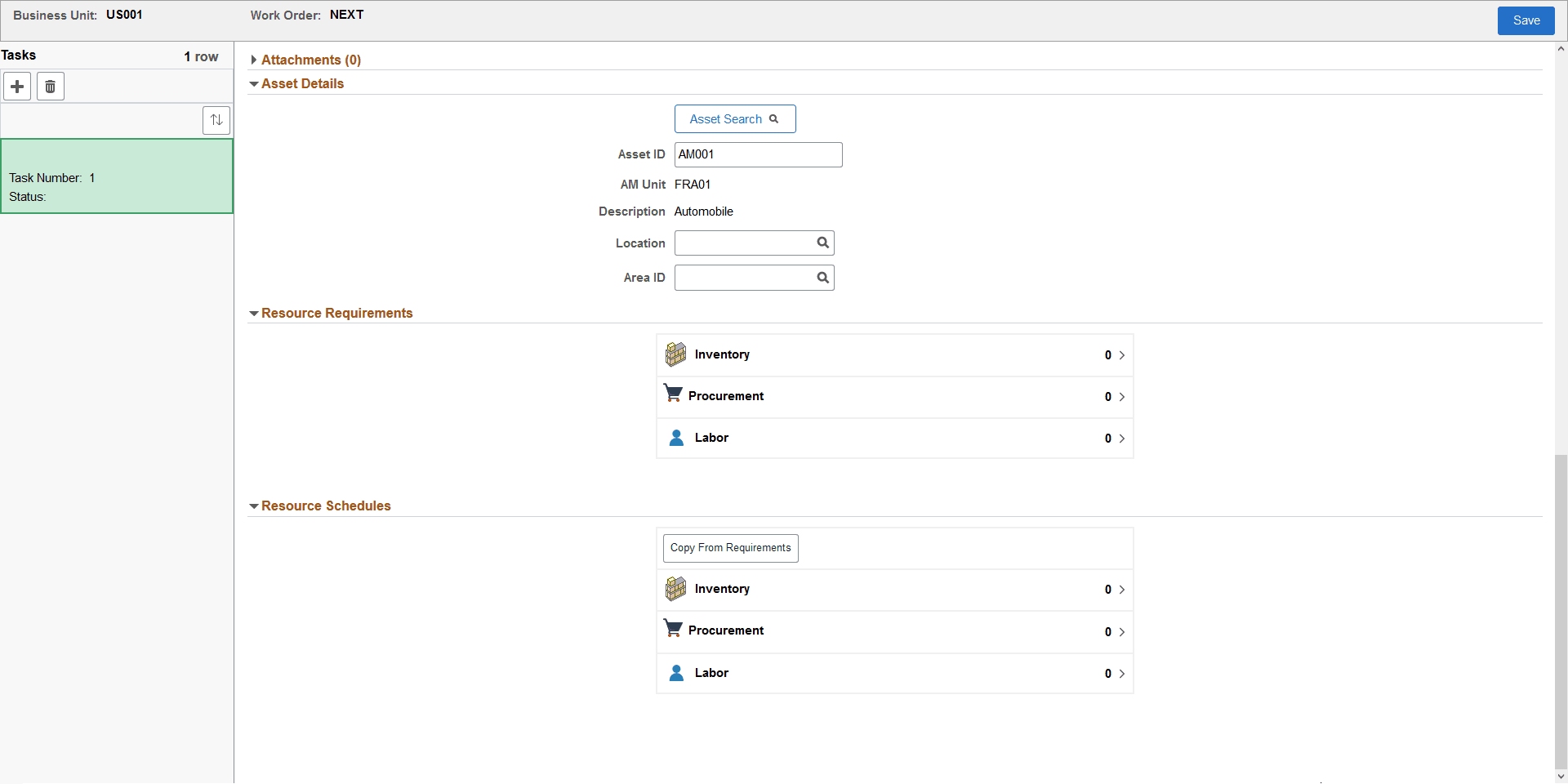This screenshot has height=784, width=1568.
Task: Click the Procurement cart icon under Resource Requirements
Action: [x=674, y=394]
